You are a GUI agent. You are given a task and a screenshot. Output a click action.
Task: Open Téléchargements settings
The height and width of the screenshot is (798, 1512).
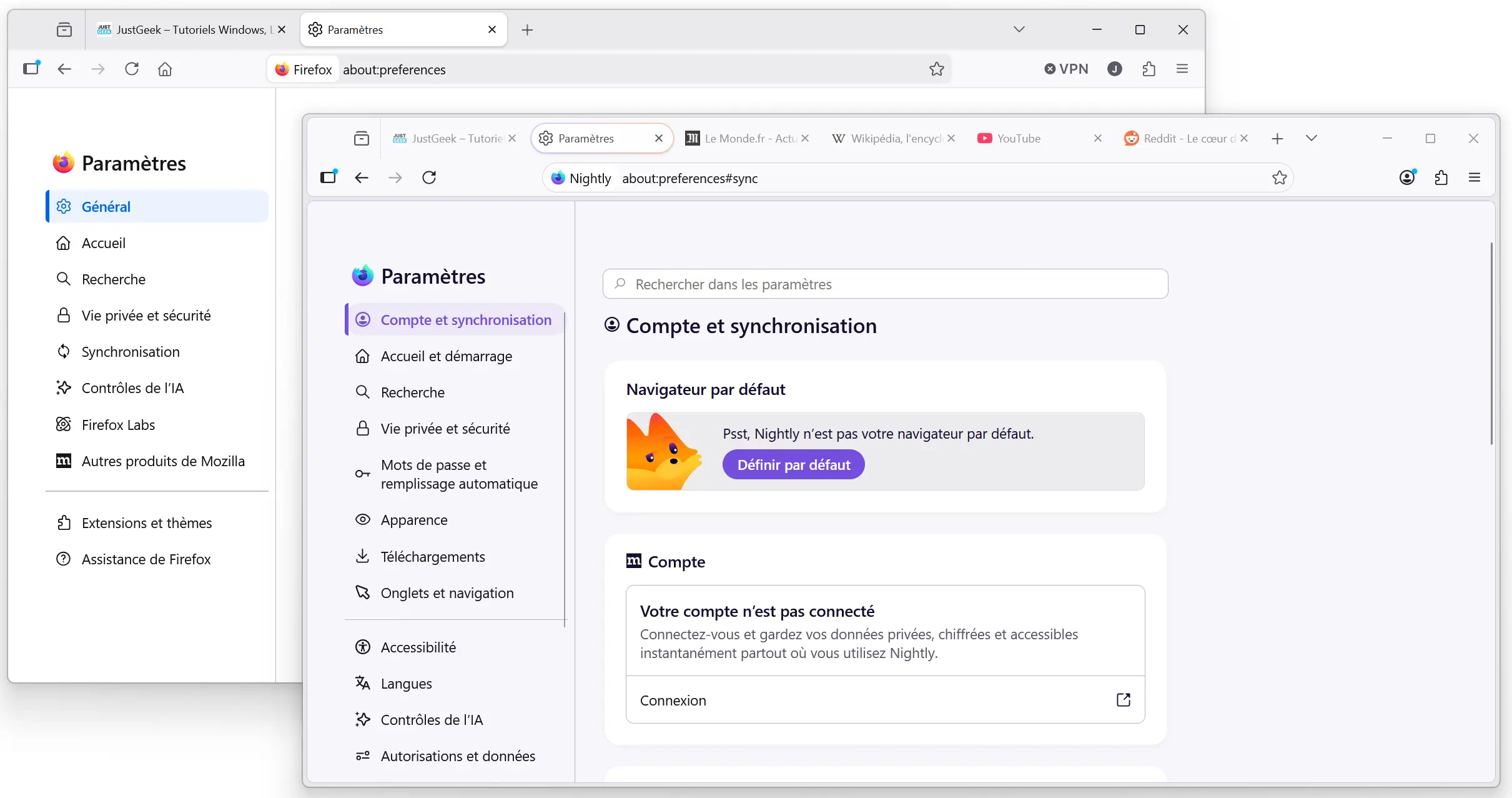coord(455,556)
